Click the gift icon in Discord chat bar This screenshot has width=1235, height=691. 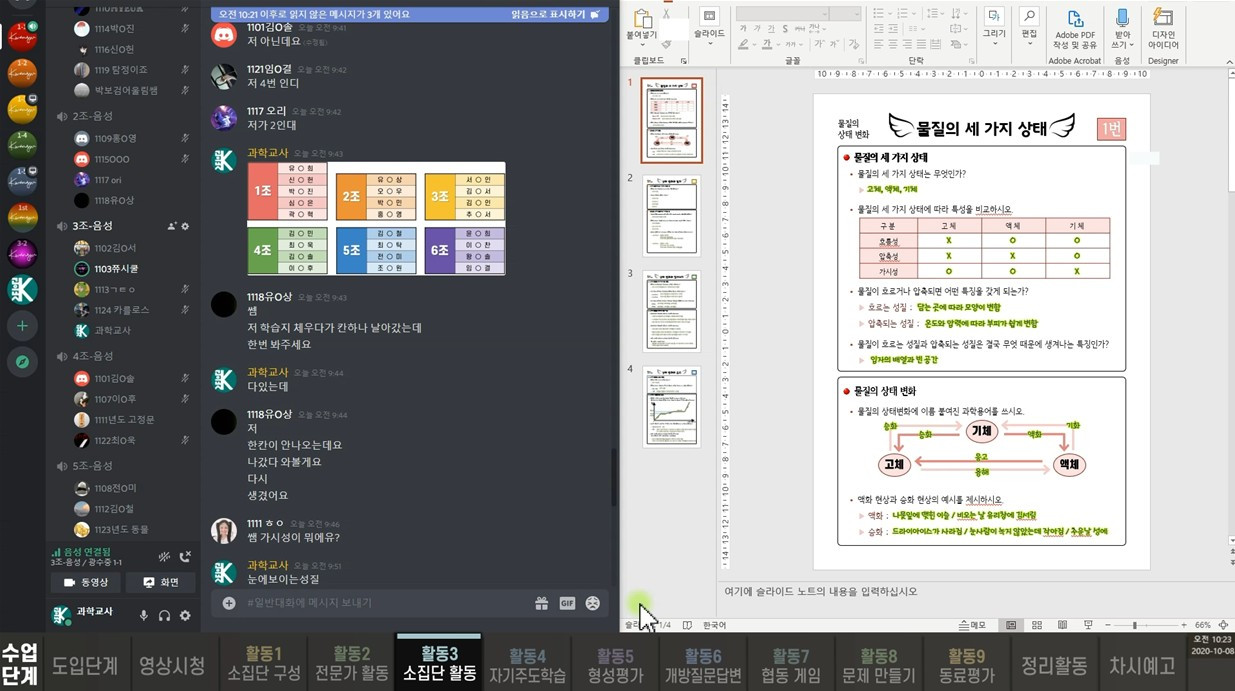(541, 602)
